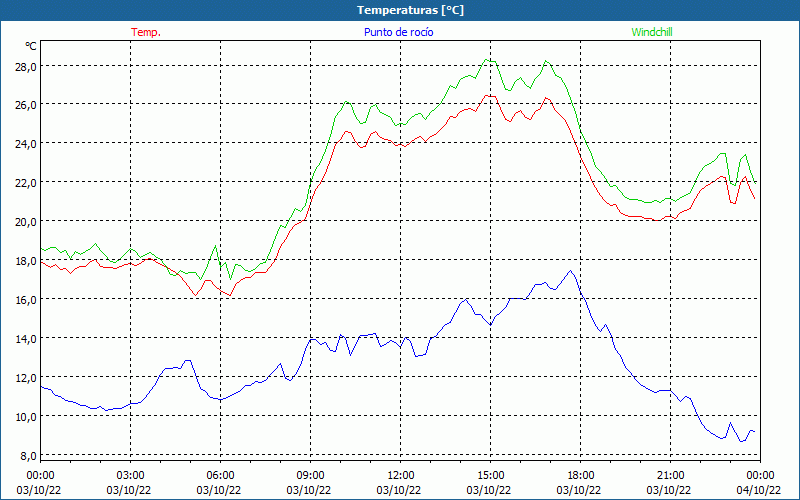Click the '21:00' time axis label
The width and height of the screenshot is (800, 500).
(x=670, y=476)
